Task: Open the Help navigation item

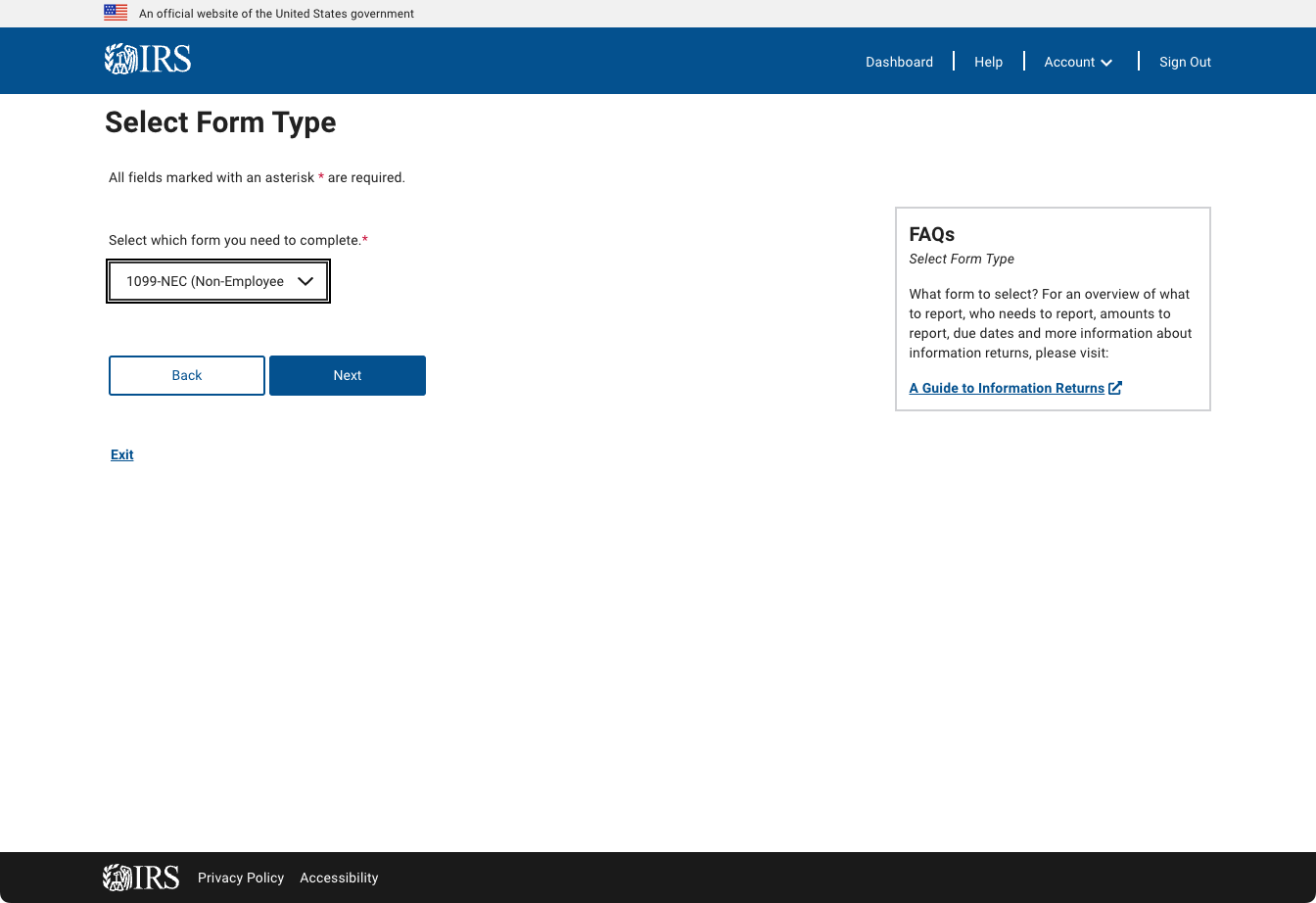Action: pyautogui.click(x=988, y=62)
